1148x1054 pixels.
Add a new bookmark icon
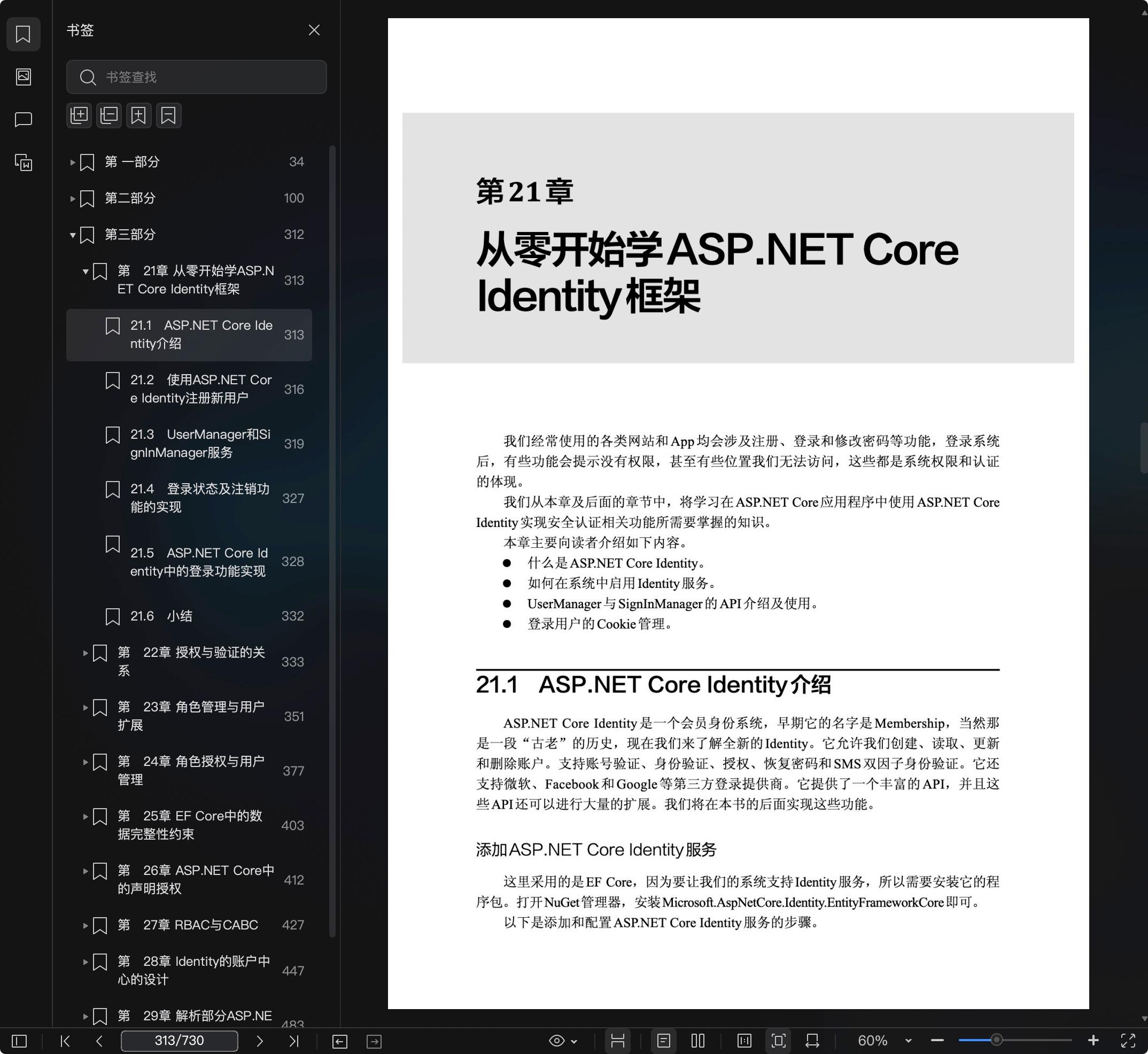pyautogui.click(x=138, y=115)
